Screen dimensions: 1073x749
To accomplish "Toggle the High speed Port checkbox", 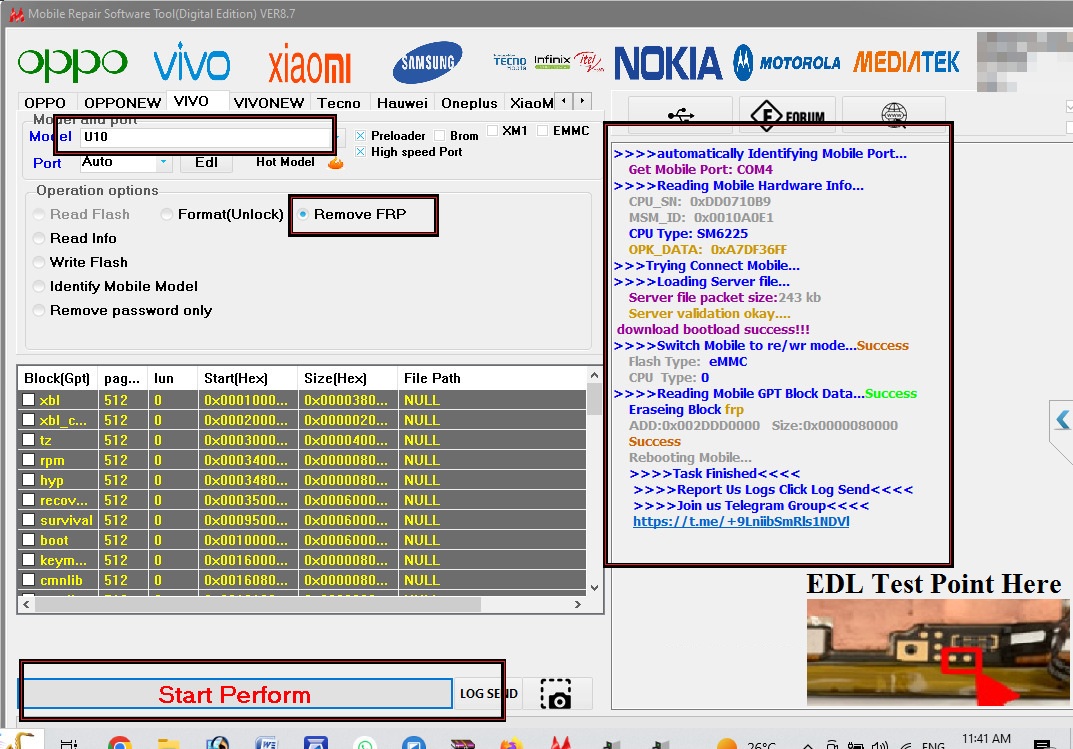I will (x=361, y=152).
